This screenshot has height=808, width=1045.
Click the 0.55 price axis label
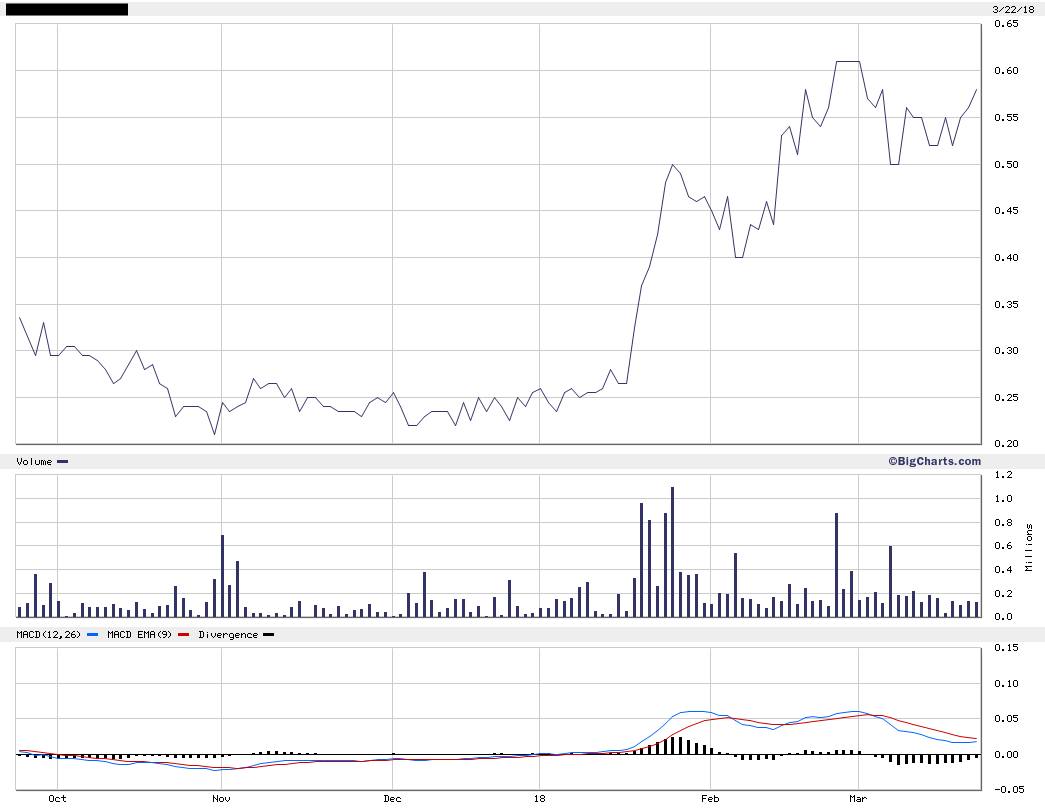[1006, 117]
